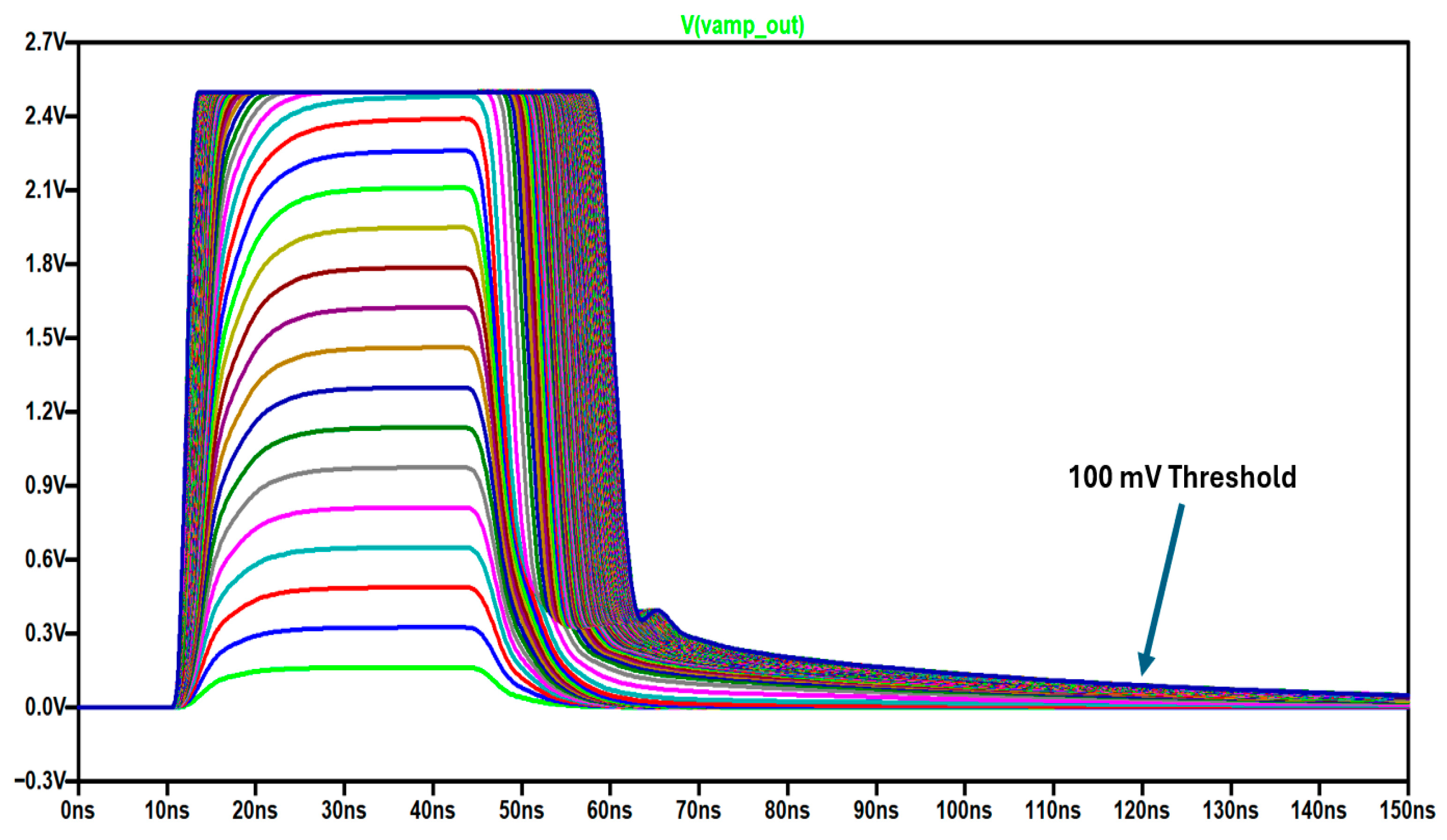
Task: Click the 40ns time axis label
Action: click(433, 811)
